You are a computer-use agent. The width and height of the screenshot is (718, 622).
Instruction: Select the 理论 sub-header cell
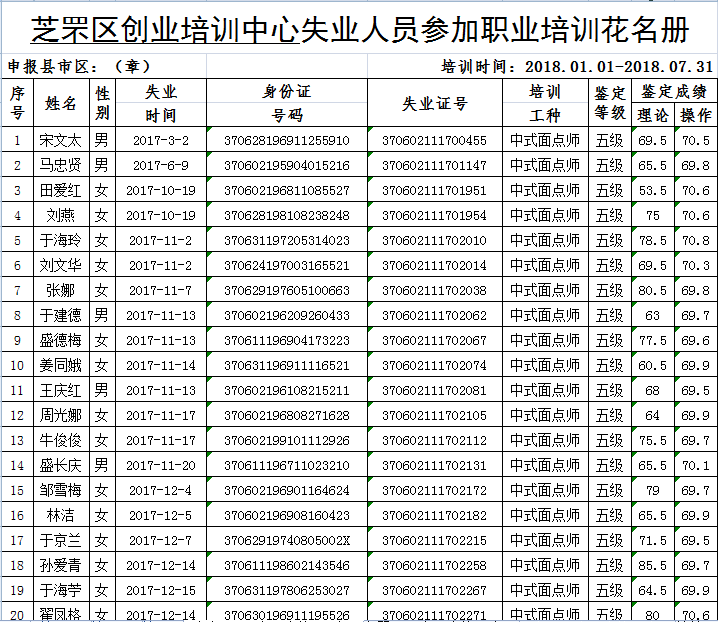click(x=652, y=115)
